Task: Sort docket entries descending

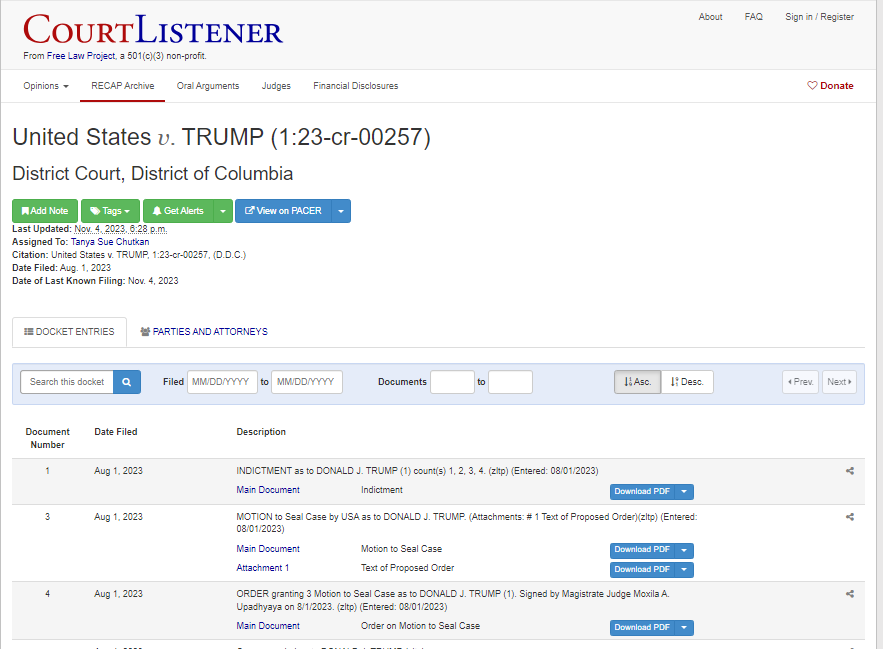Action: (x=687, y=382)
